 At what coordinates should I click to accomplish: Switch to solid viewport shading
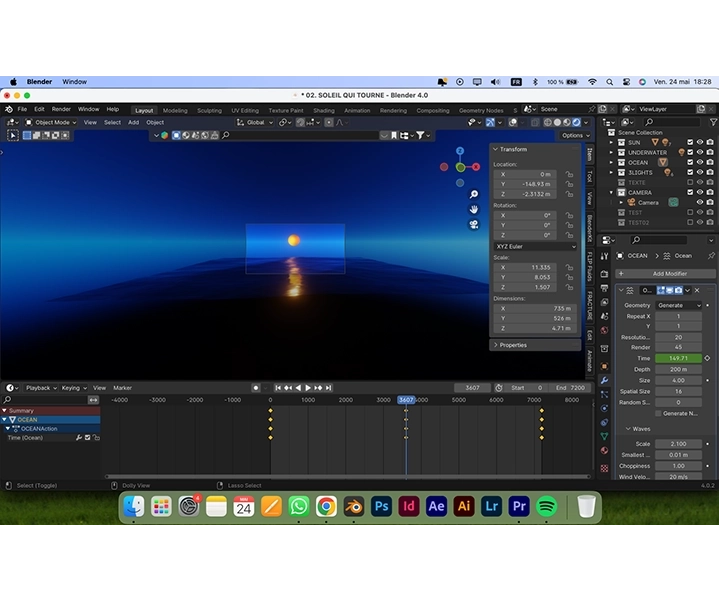point(557,122)
